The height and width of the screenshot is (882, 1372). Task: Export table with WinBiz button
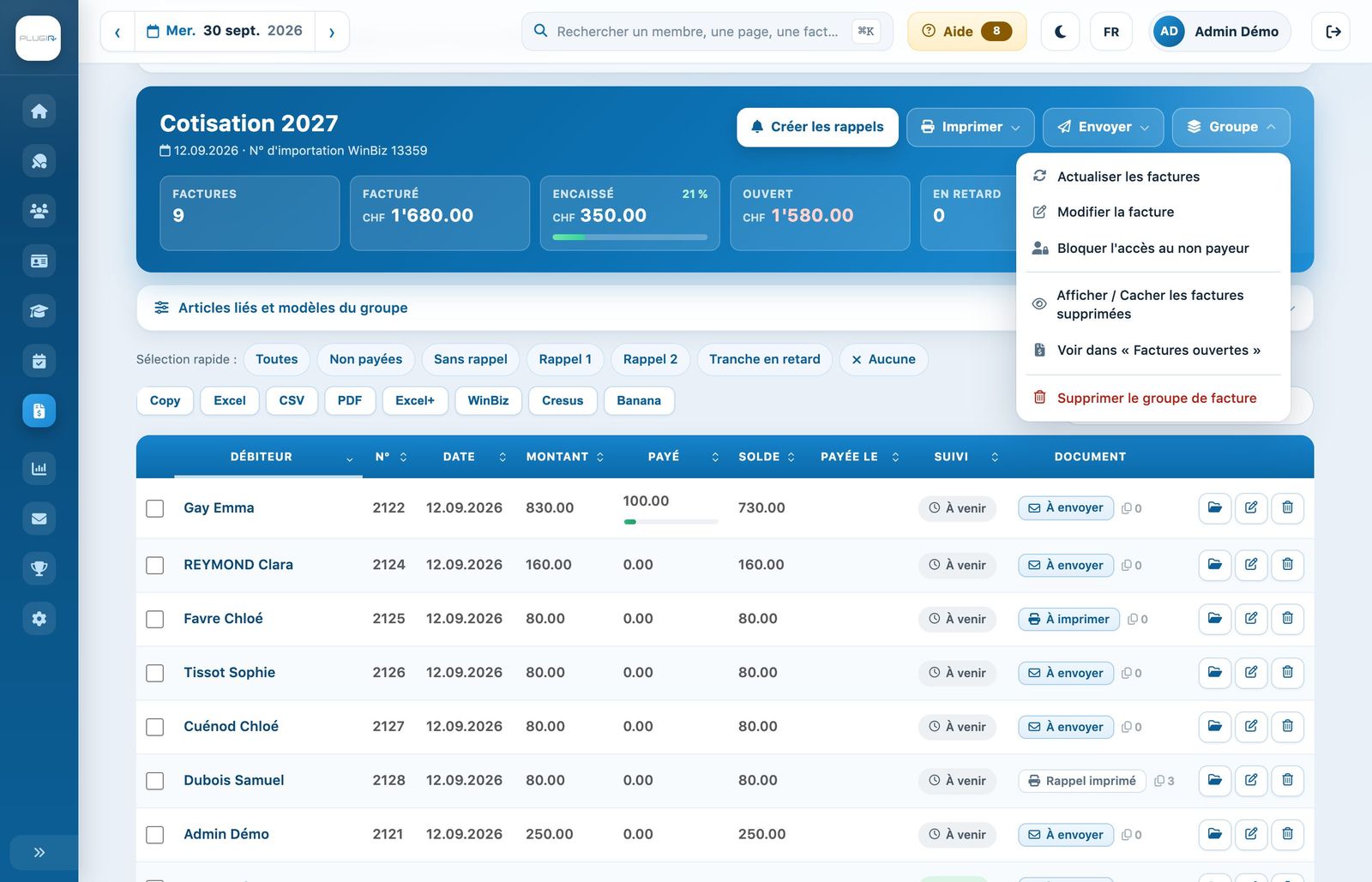pos(488,400)
